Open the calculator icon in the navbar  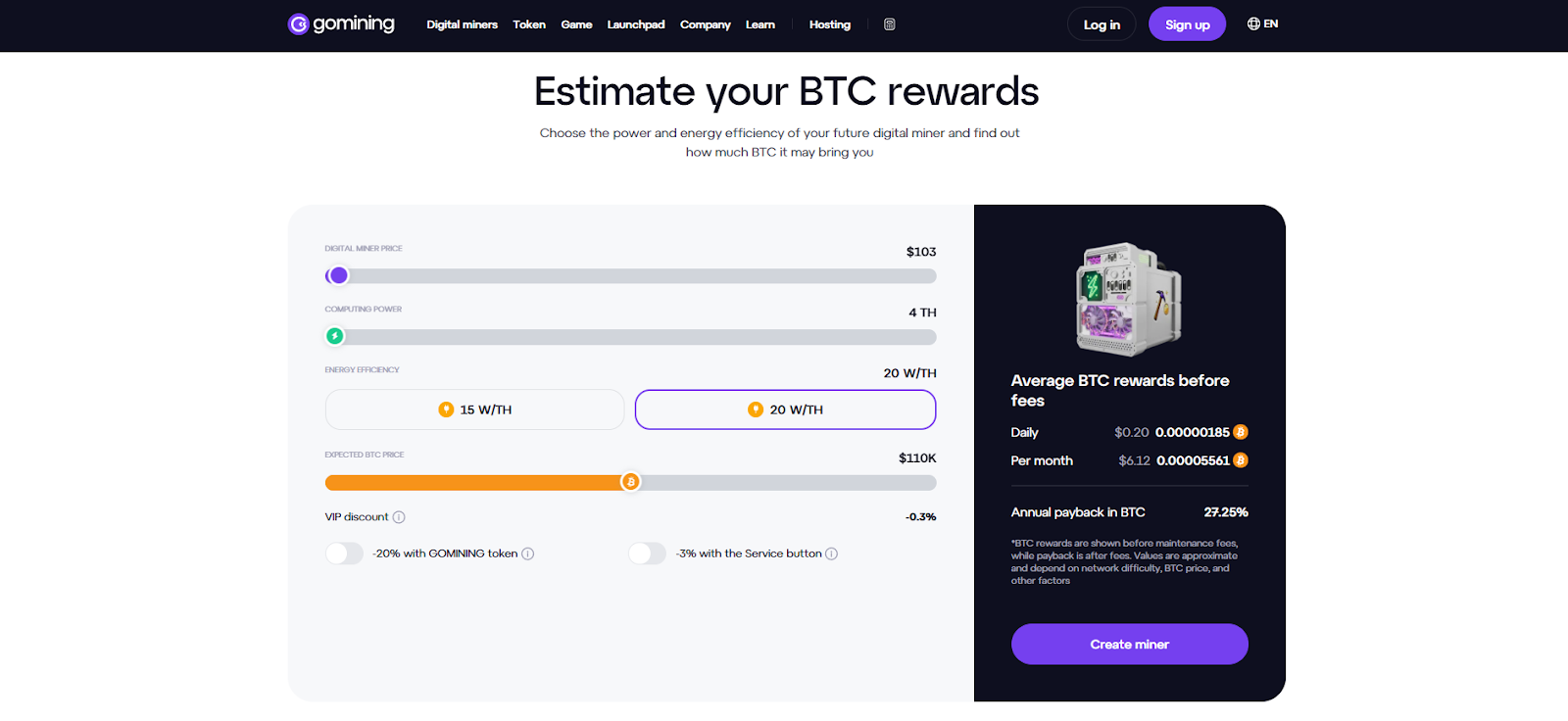click(x=890, y=24)
